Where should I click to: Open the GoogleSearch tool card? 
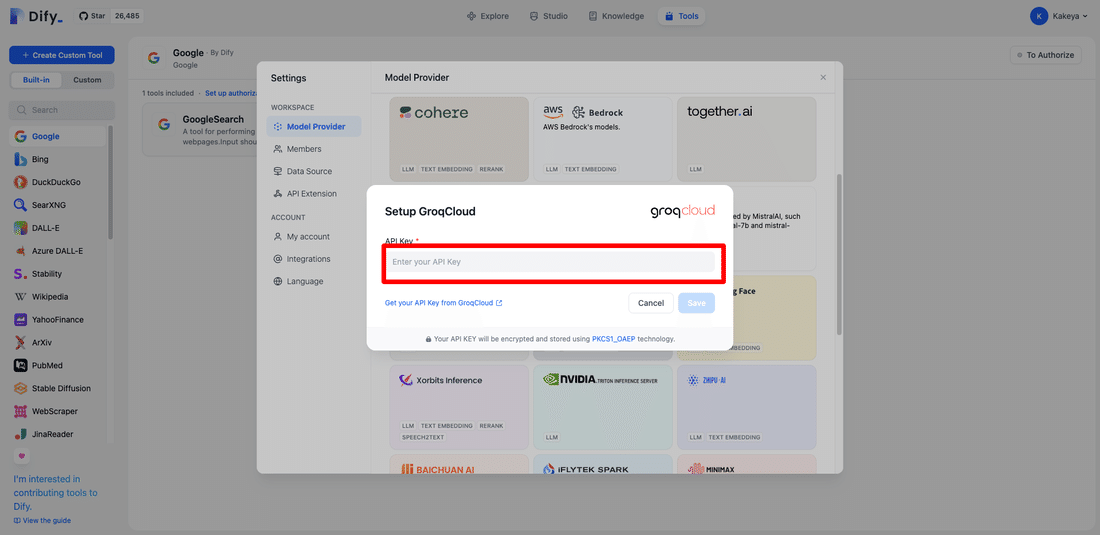[199, 130]
